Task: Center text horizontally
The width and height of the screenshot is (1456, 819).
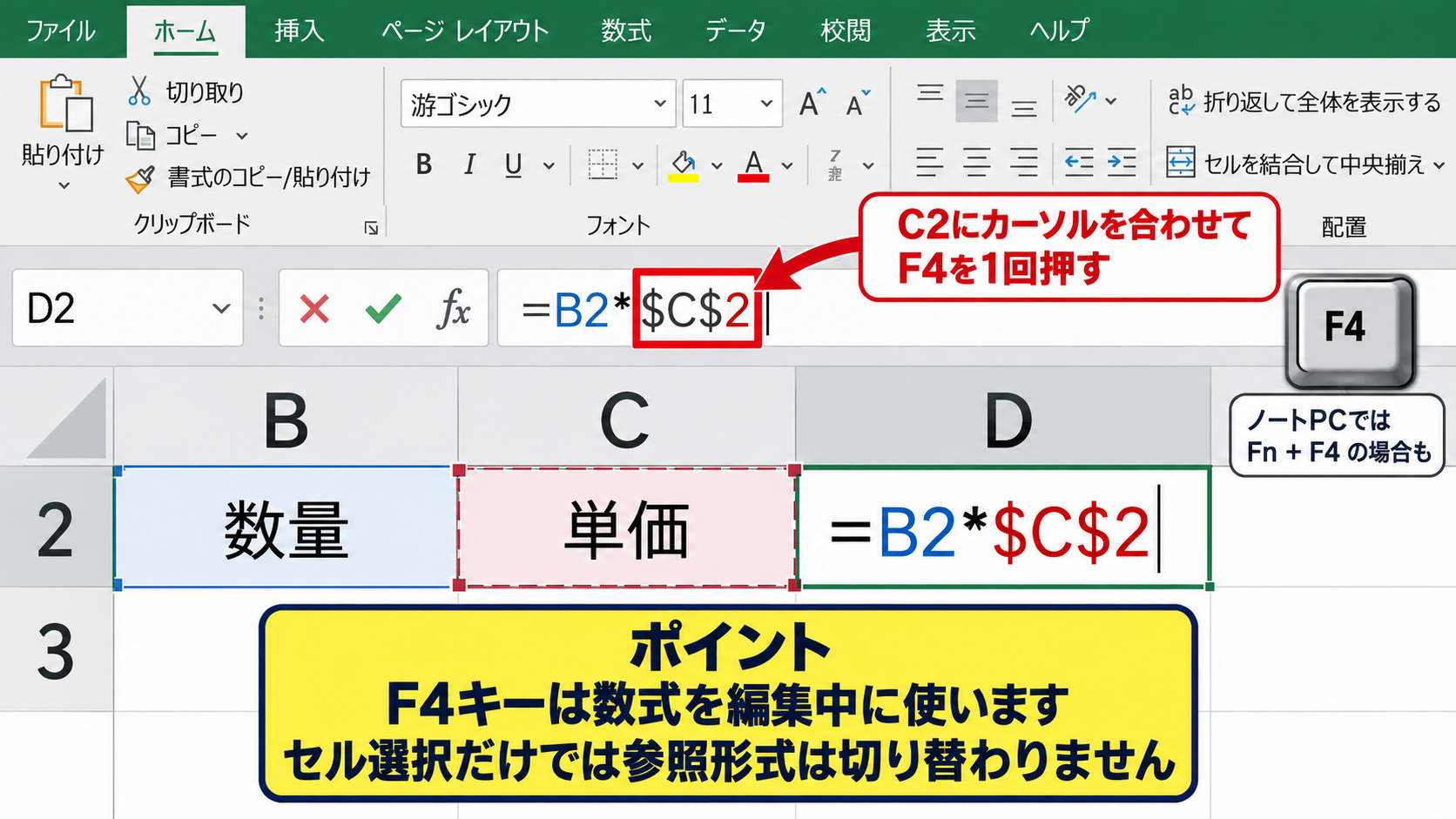Action: [x=976, y=163]
